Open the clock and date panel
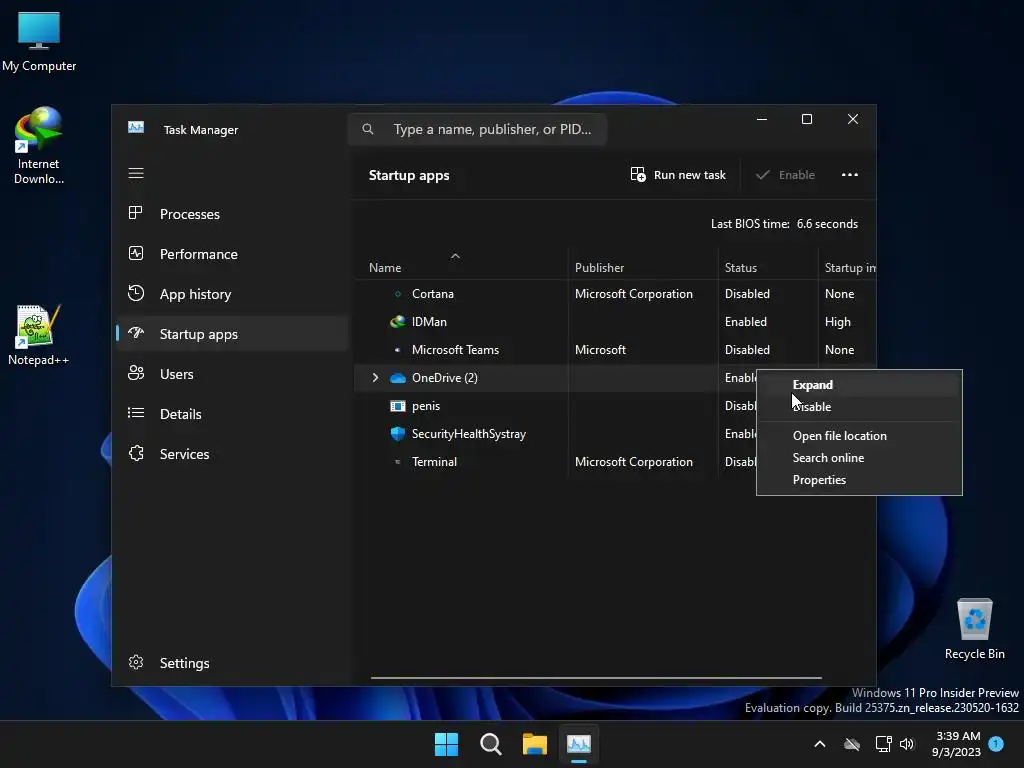The image size is (1024, 768). coord(957,744)
